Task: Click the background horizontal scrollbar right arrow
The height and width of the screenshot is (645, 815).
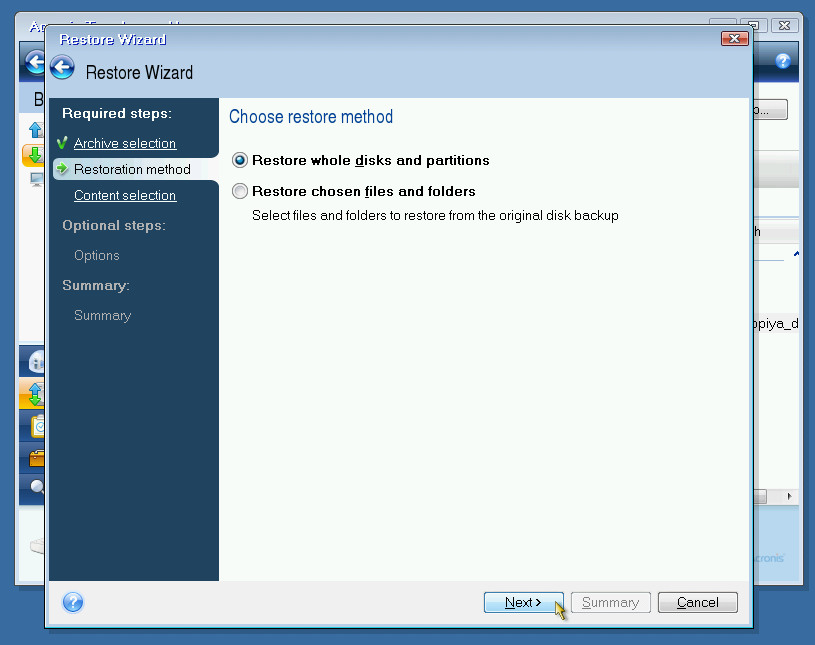Action: 790,496
